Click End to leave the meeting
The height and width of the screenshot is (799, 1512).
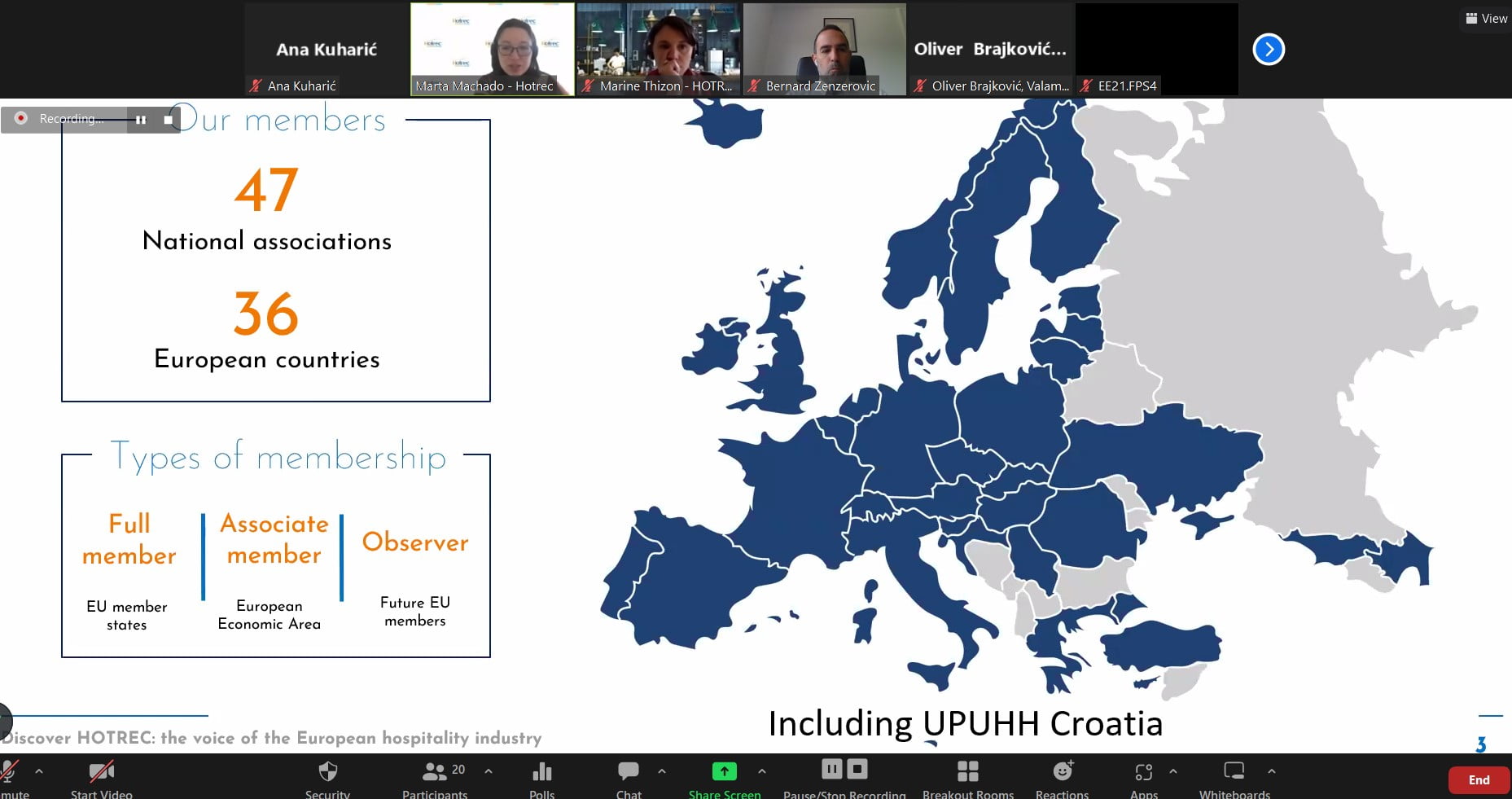(1478, 779)
